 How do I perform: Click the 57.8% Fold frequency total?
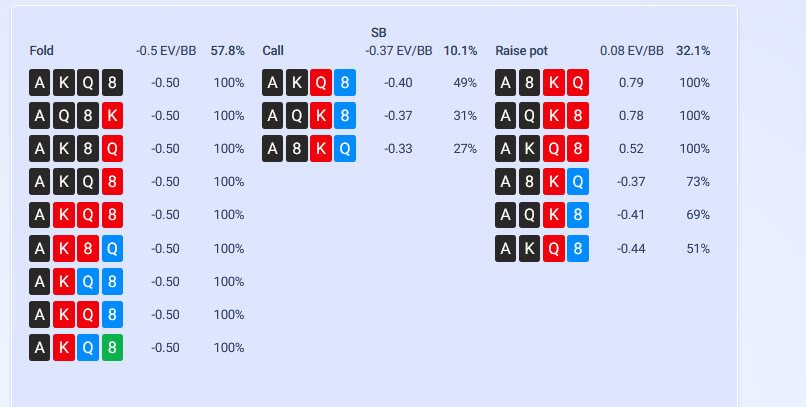[x=228, y=51]
